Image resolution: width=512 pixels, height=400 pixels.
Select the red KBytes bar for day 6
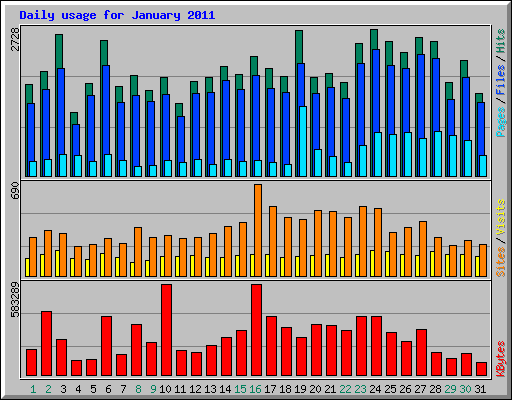point(106,346)
